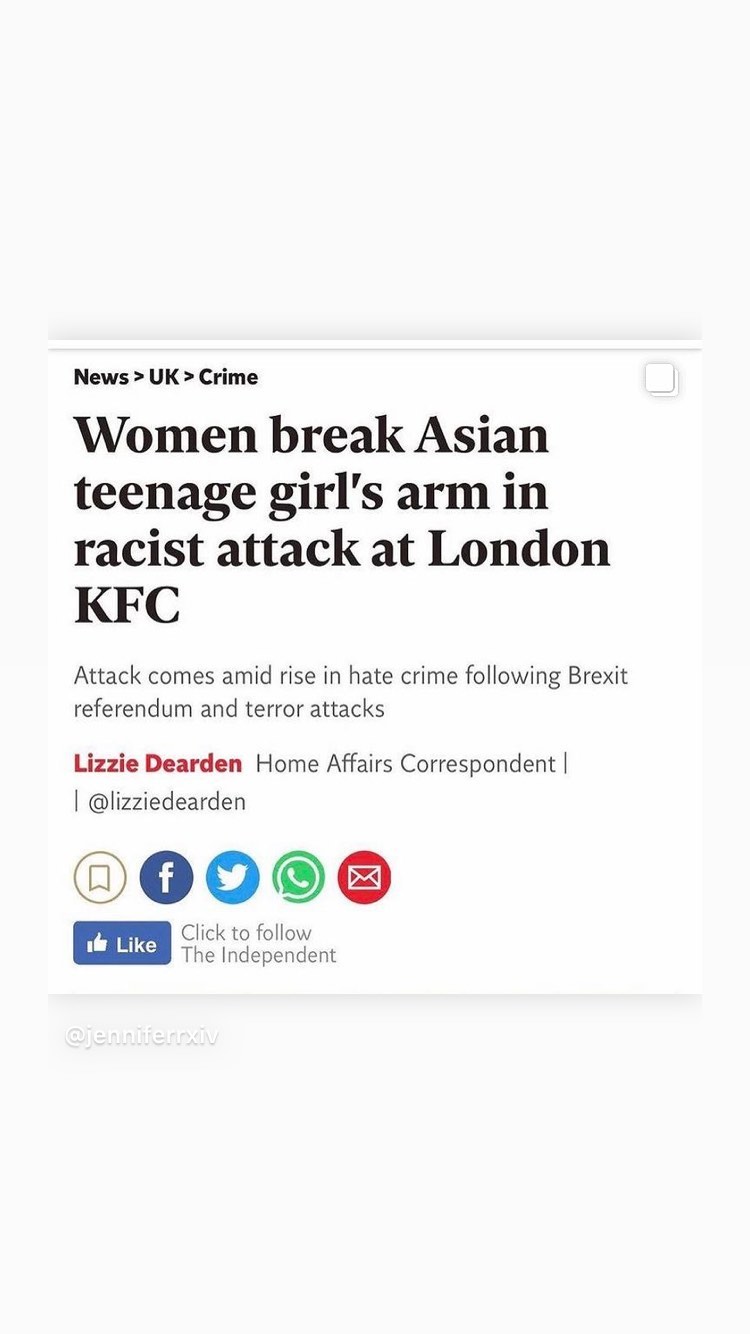Save article with the bookmark icon
The width and height of the screenshot is (750, 1334).
100,878
